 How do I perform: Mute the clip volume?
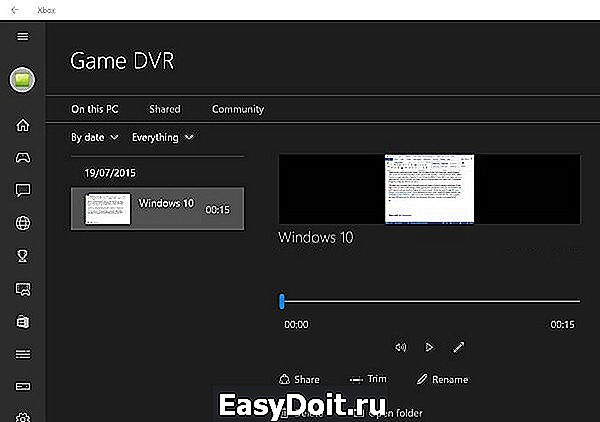click(x=401, y=347)
